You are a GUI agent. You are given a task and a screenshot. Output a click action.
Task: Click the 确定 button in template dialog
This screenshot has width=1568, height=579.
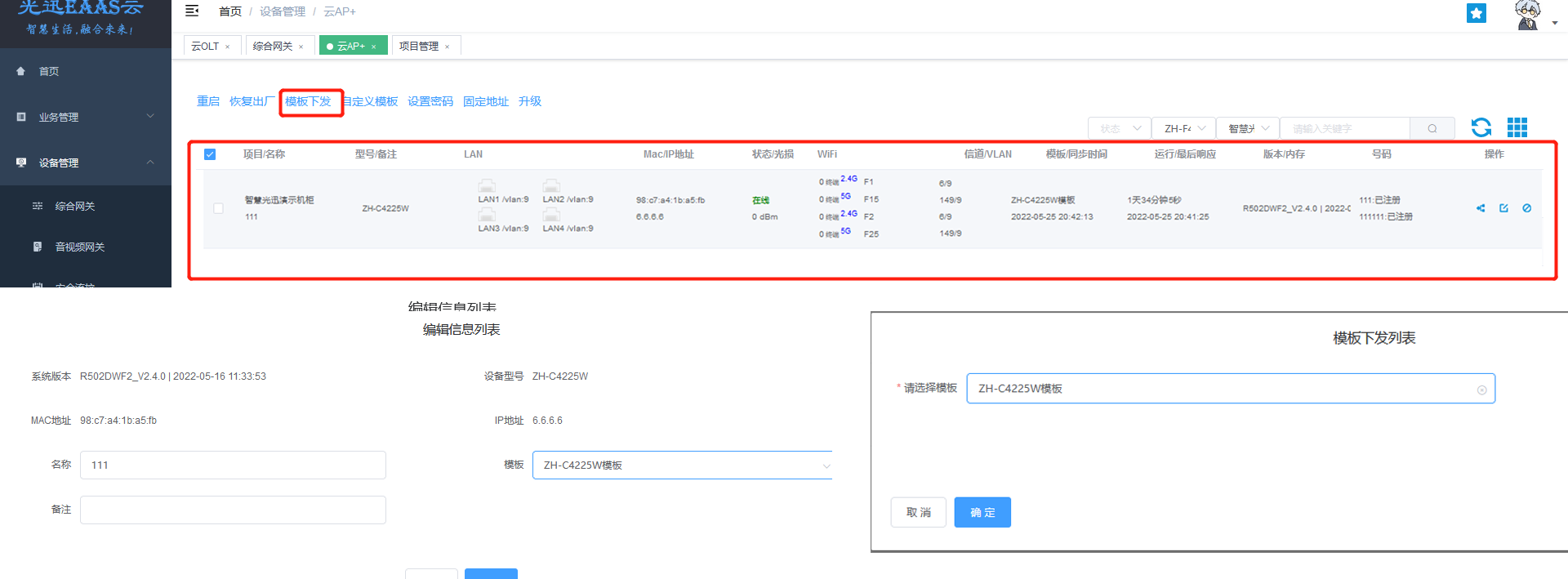(x=982, y=513)
